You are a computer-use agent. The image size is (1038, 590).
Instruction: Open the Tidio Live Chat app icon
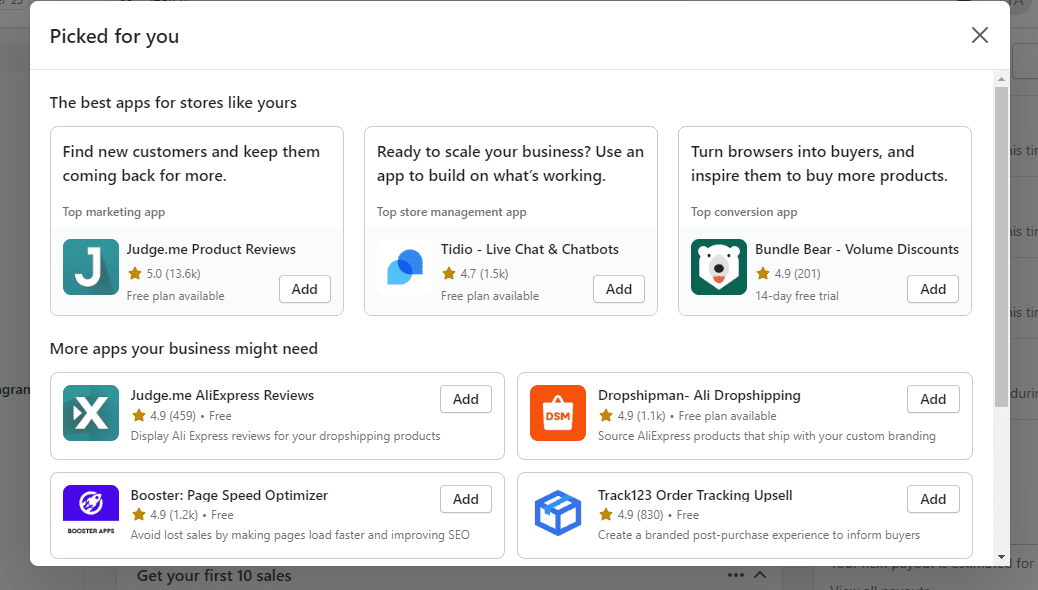(405, 267)
